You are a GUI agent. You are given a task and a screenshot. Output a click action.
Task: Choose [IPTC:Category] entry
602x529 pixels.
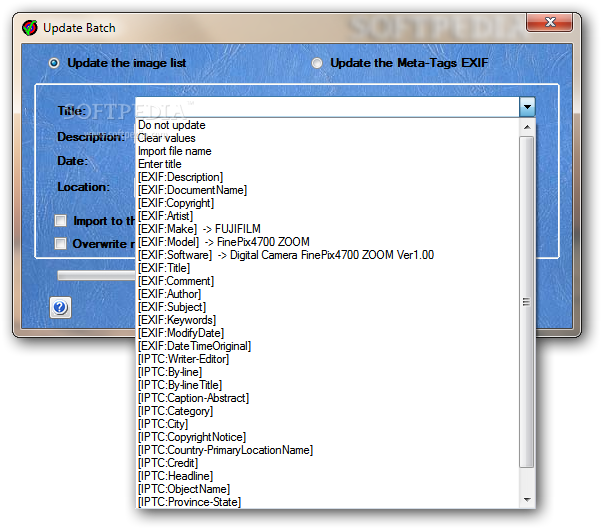(328, 411)
